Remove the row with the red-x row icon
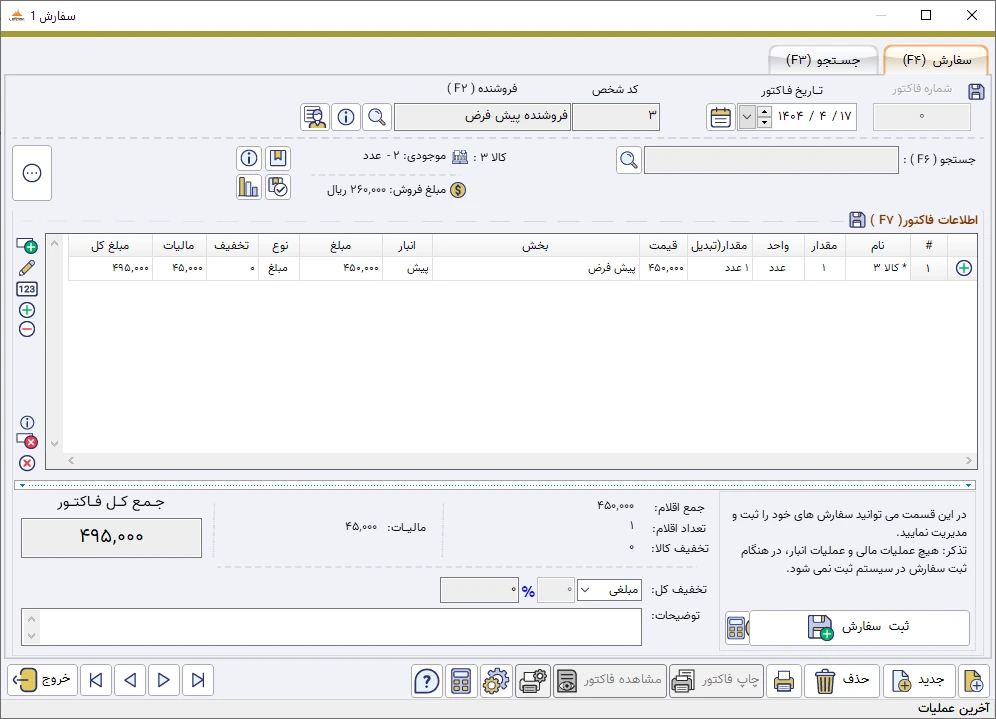The width and height of the screenshot is (996, 719). tap(27, 441)
